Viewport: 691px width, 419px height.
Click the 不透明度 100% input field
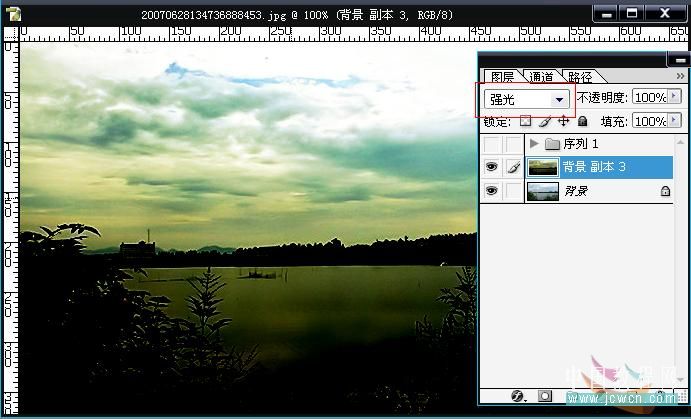tap(650, 97)
